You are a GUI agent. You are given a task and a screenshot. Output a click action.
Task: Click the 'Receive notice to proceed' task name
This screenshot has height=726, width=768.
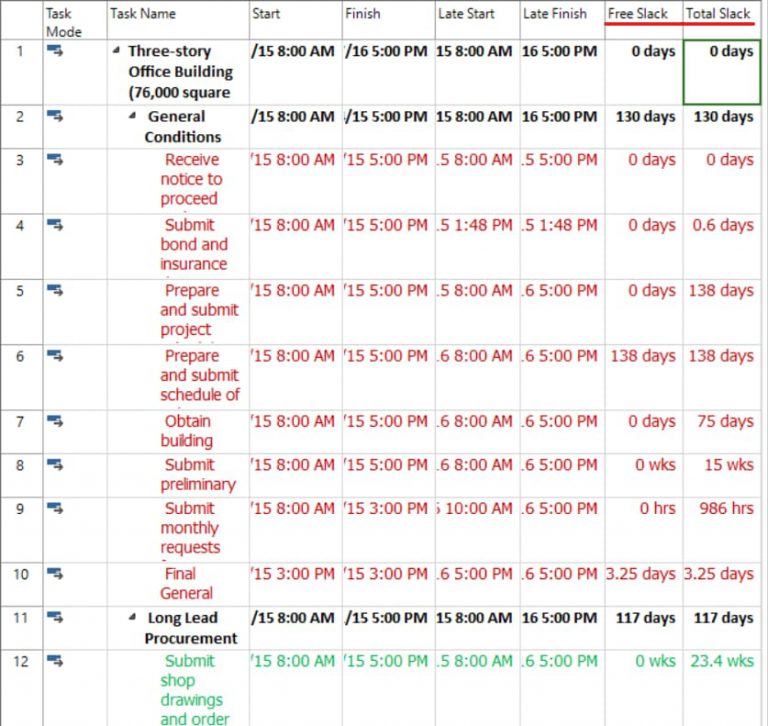pyautogui.click(x=190, y=179)
